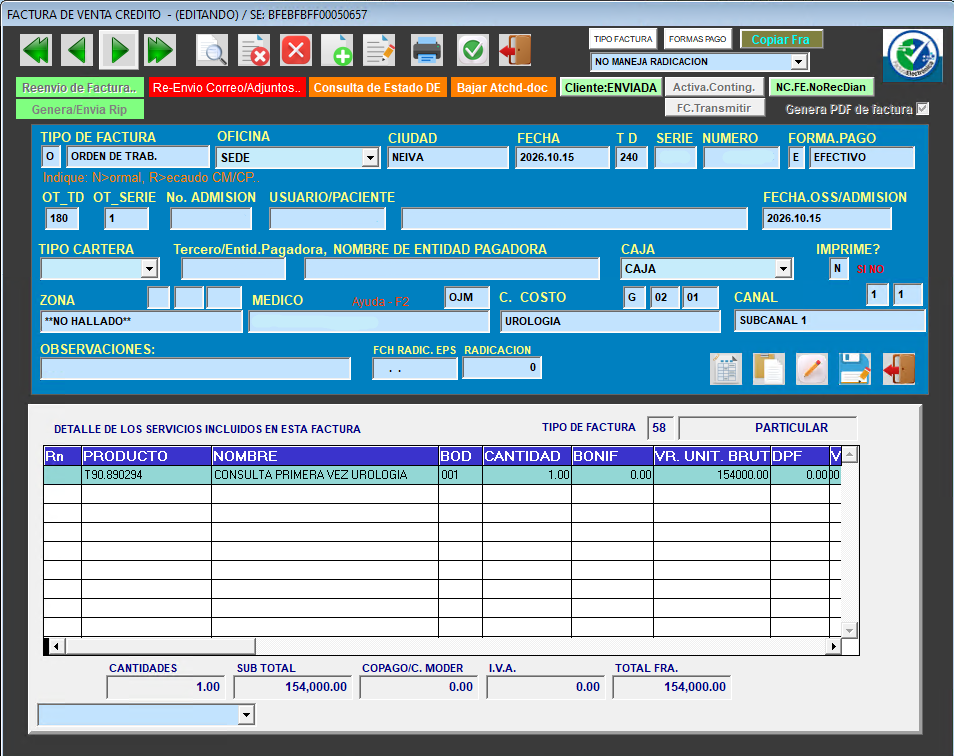Image resolution: width=954 pixels, height=756 pixels.
Task: Click Re-Envio Correo/Adjuntos red button
Action: 226,88
